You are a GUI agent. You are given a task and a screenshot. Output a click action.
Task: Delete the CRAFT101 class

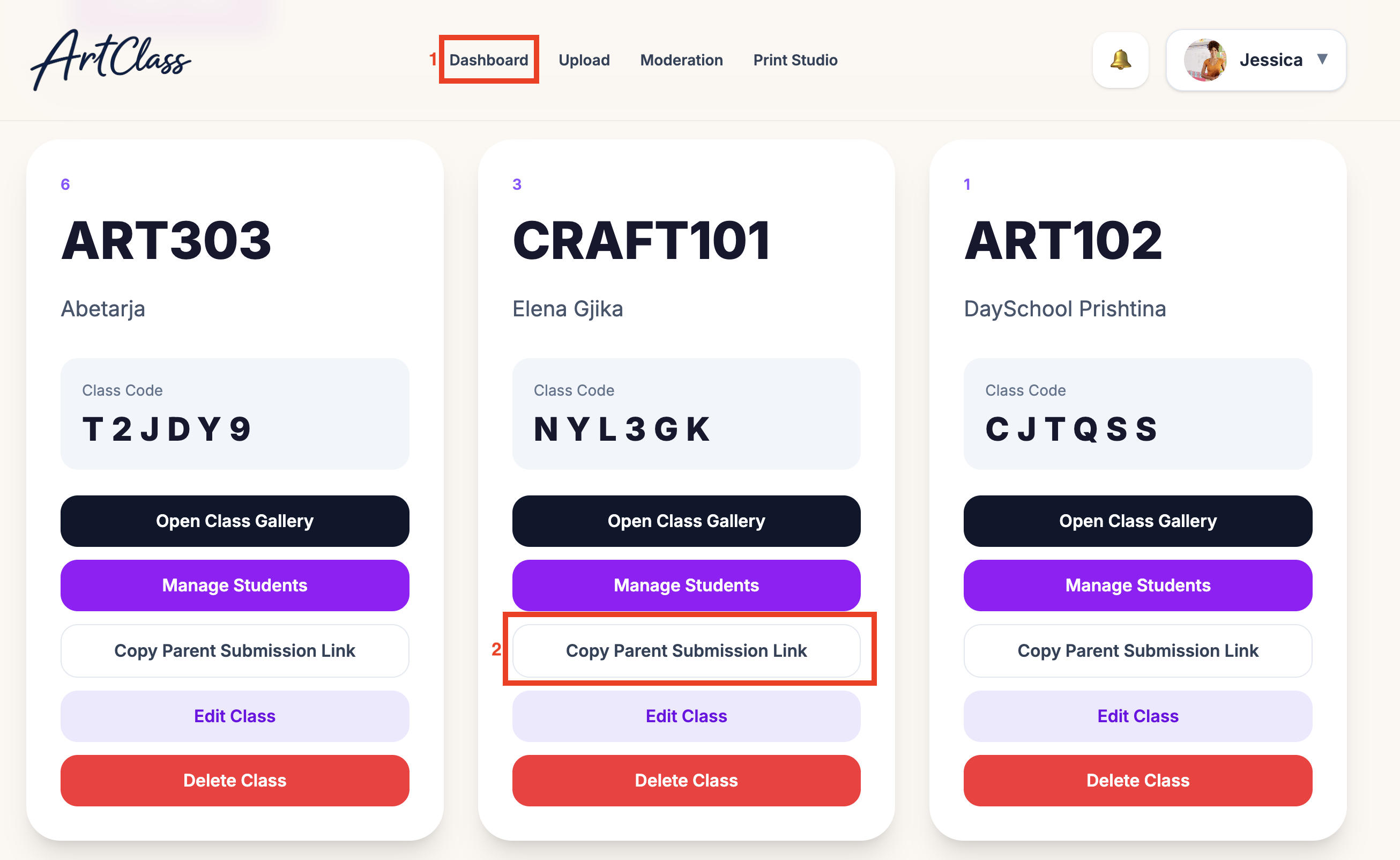[x=687, y=780]
